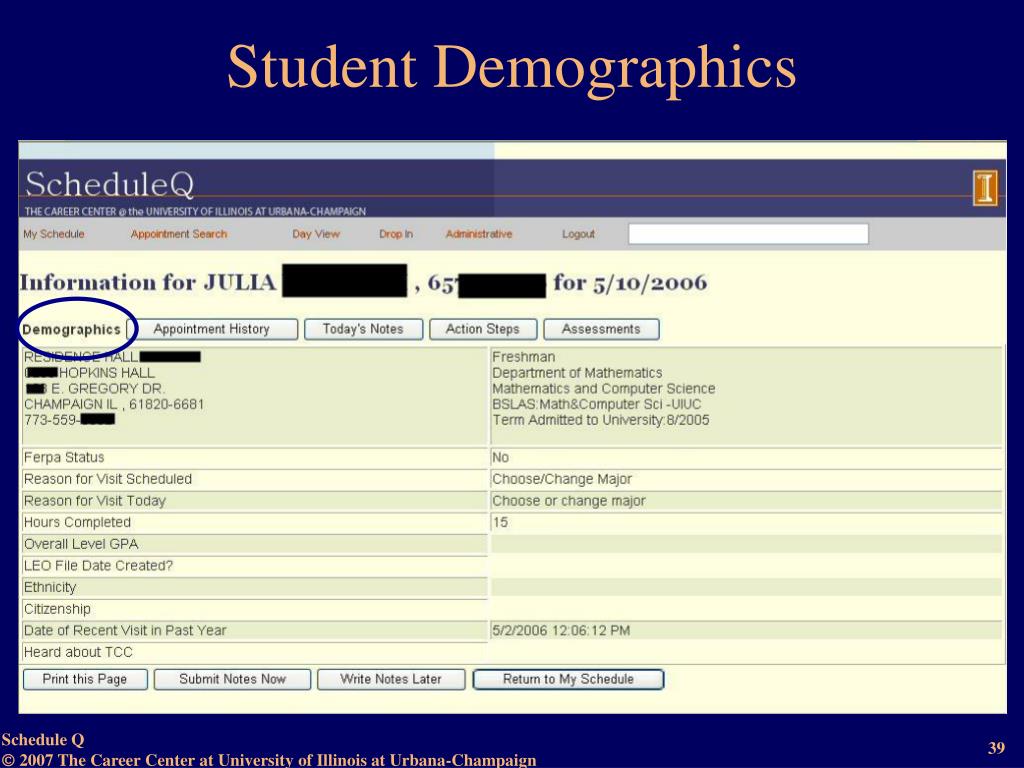Select the 'Freshman' class standing text

[x=524, y=357]
